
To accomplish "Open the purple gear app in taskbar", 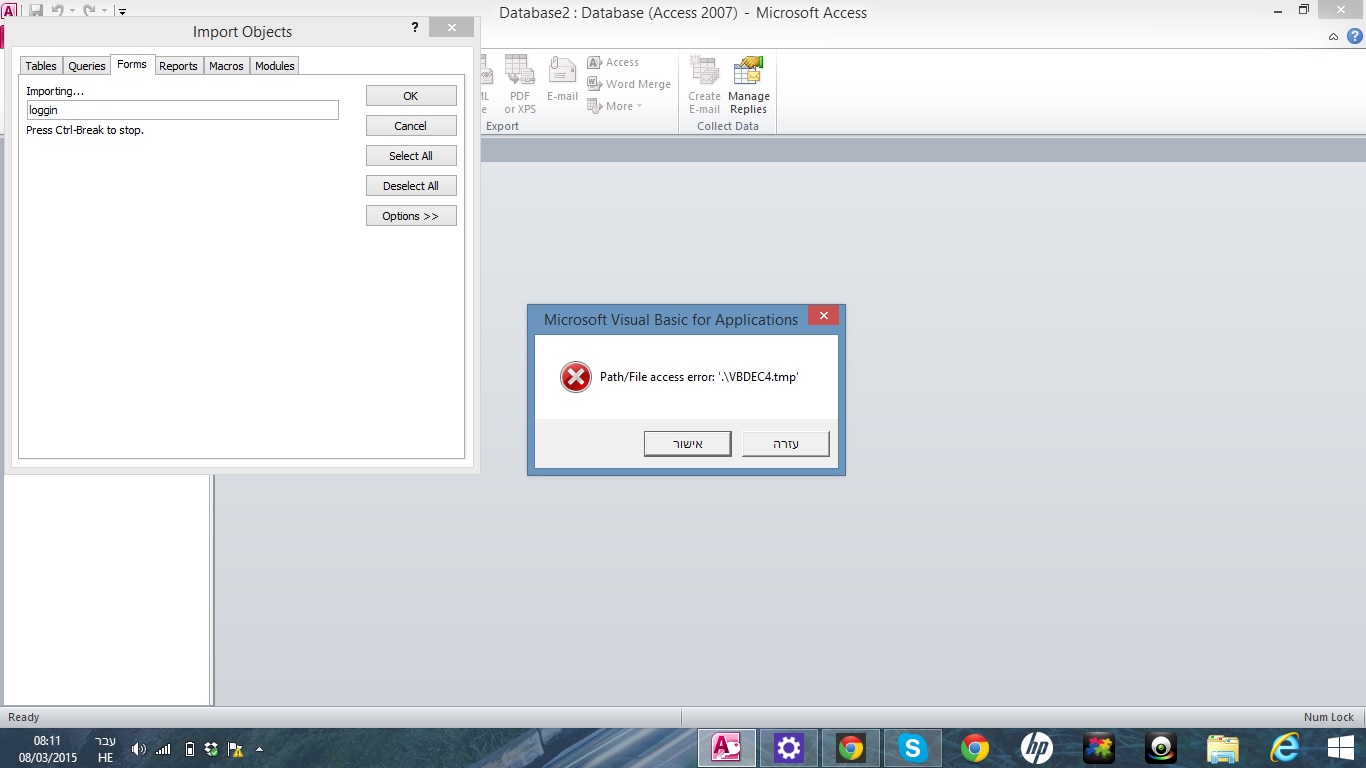I will (x=788, y=748).
